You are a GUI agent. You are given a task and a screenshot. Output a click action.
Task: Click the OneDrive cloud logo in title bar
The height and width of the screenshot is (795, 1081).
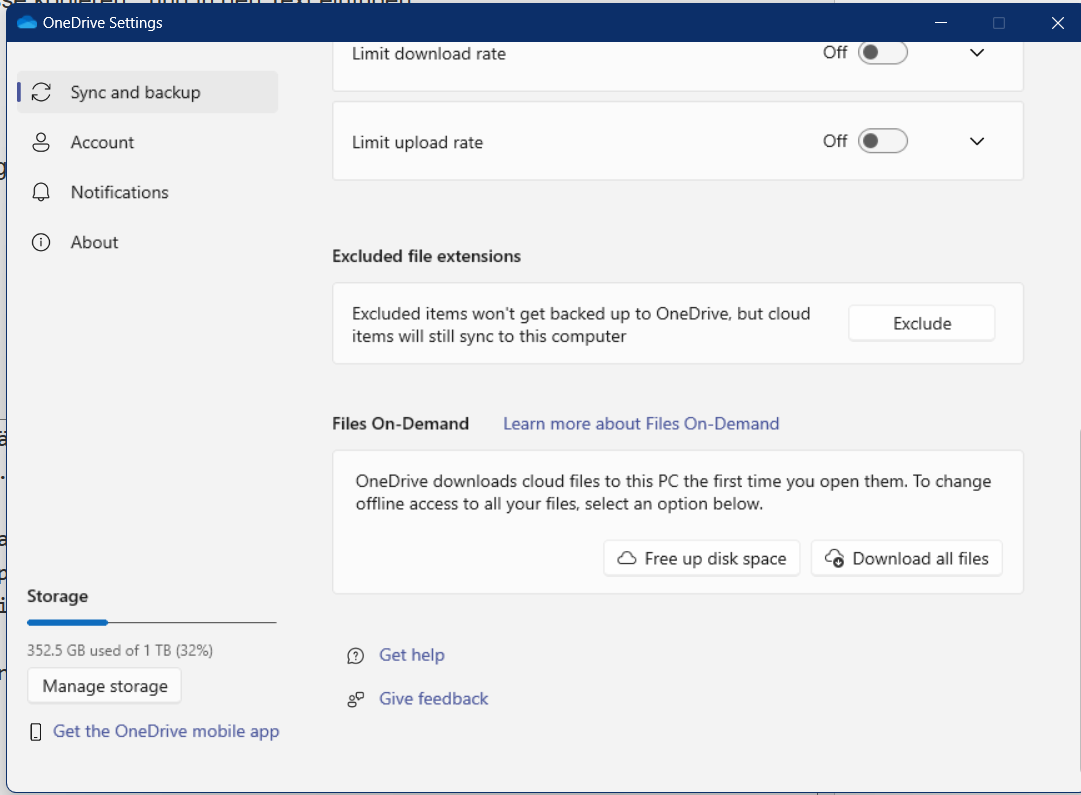point(27,23)
